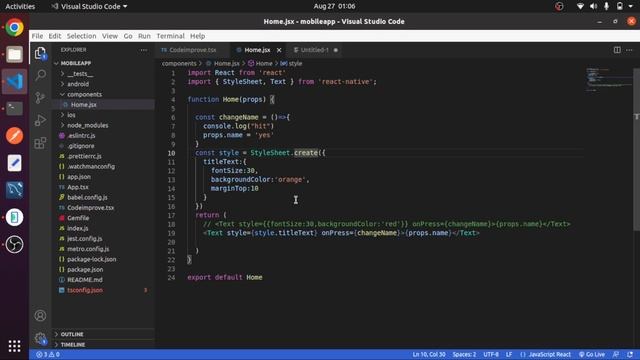Click the notifications bell in status bar
Image resolution: width=640 pixels, height=360 pixels.
coord(630,355)
